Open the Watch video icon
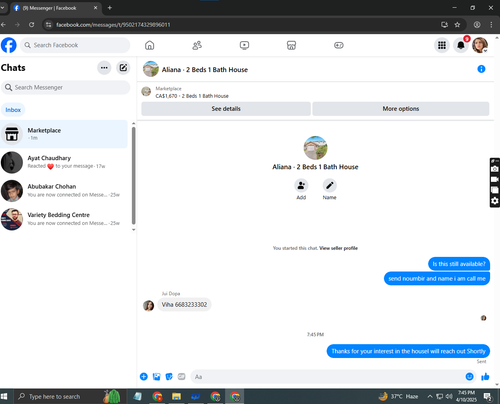Viewport: 500px width, 404px height. (x=244, y=45)
